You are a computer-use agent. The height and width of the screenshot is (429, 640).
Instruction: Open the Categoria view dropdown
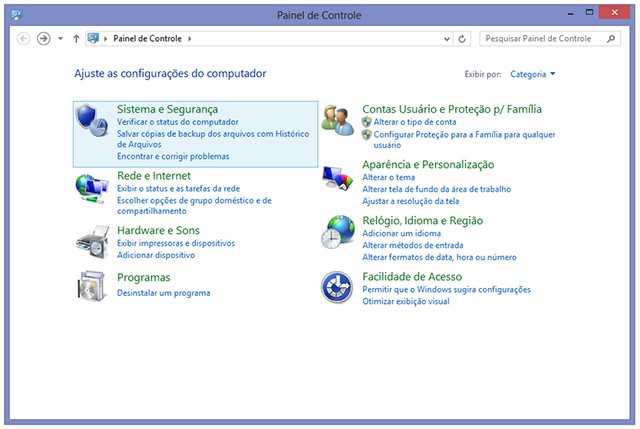[x=533, y=74]
